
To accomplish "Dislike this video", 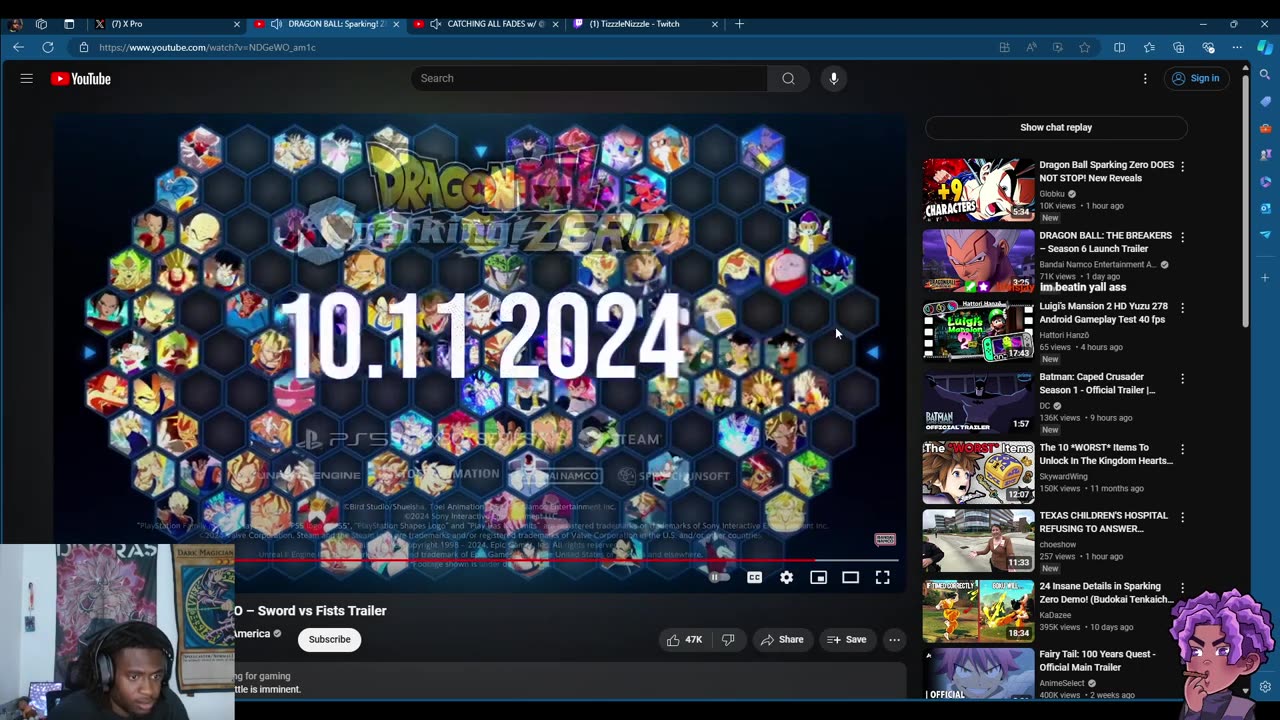I will [729, 639].
